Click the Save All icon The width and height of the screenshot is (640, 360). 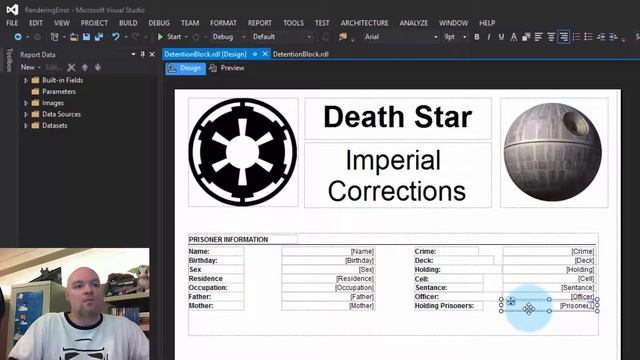[99, 37]
